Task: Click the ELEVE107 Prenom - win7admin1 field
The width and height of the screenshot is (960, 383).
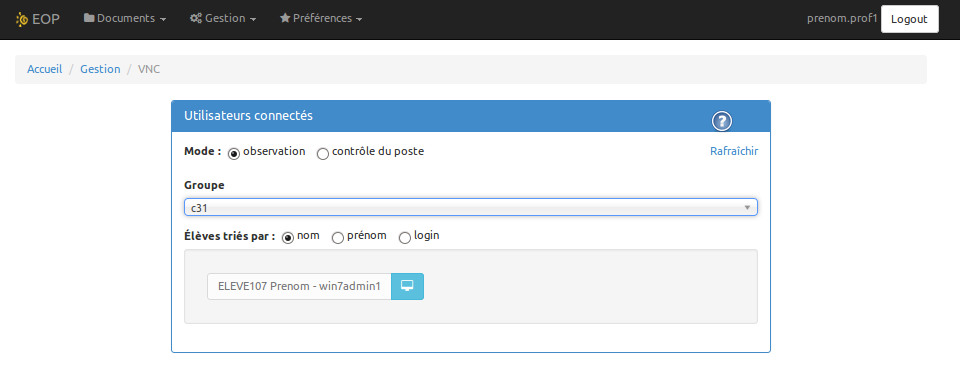Action: 299,286
